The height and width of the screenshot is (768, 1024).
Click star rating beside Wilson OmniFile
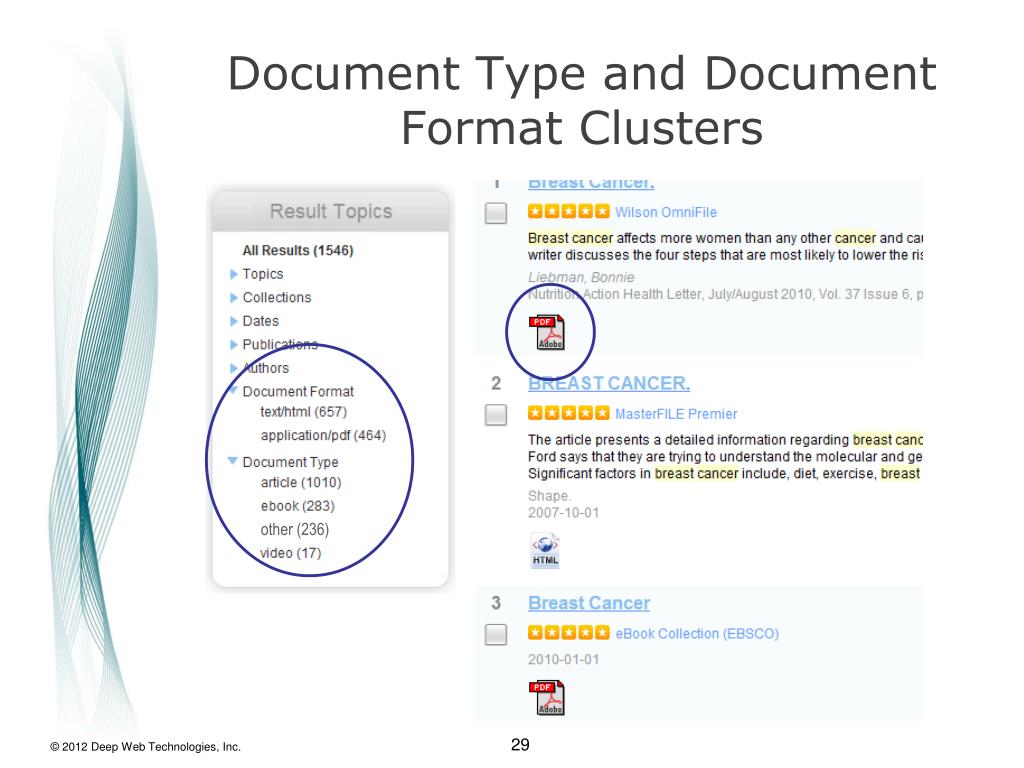[x=568, y=212]
